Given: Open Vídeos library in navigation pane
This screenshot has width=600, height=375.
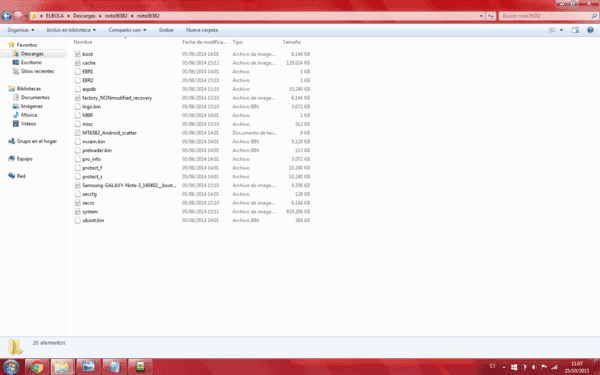Looking at the screenshot, I should pyautogui.click(x=28, y=124).
